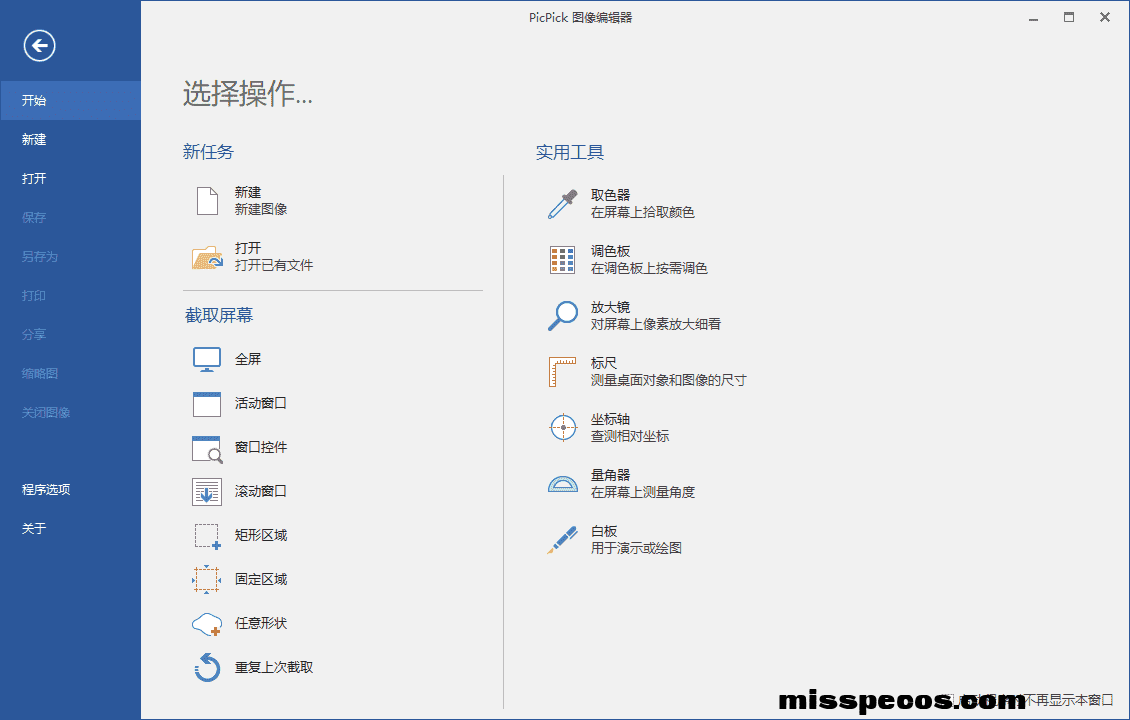
Task: Select the New blank image icon (新建图像)
Action: [208, 201]
